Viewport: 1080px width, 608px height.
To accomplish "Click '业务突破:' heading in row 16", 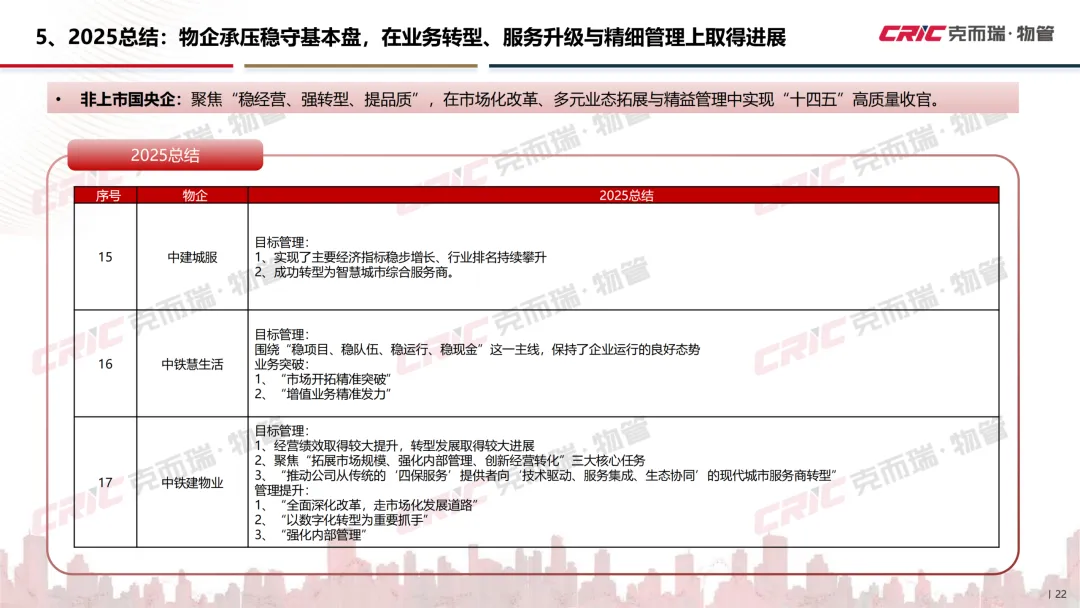I will tap(282, 364).
